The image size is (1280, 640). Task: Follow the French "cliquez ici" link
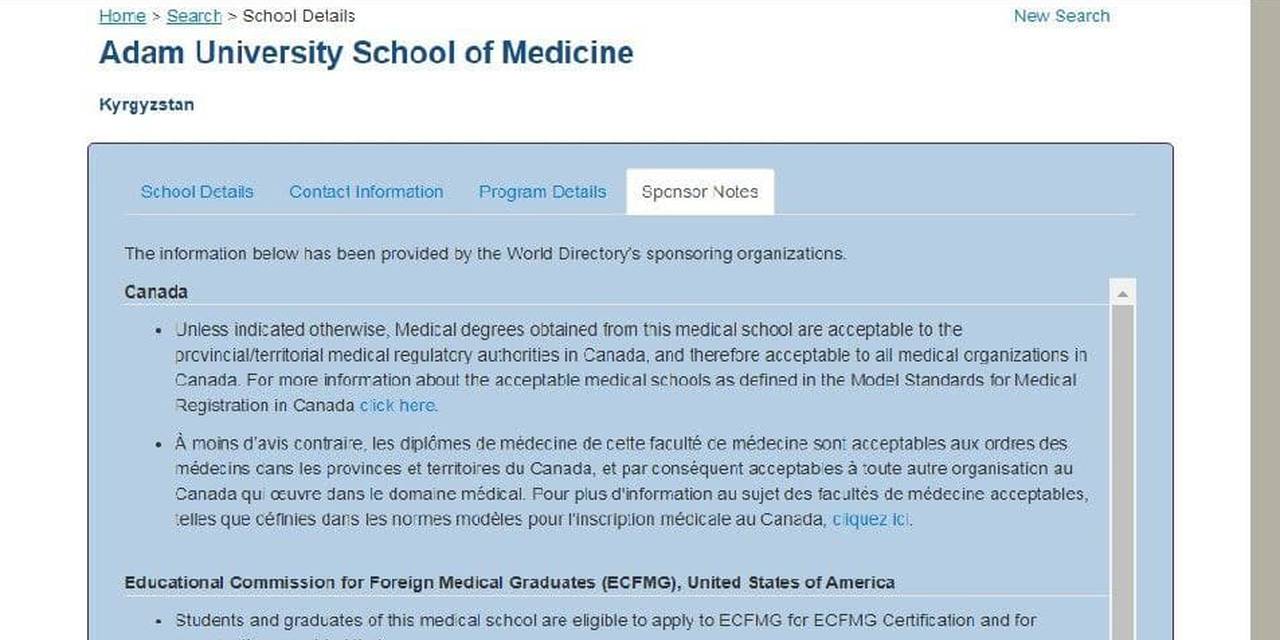point(871,520)
